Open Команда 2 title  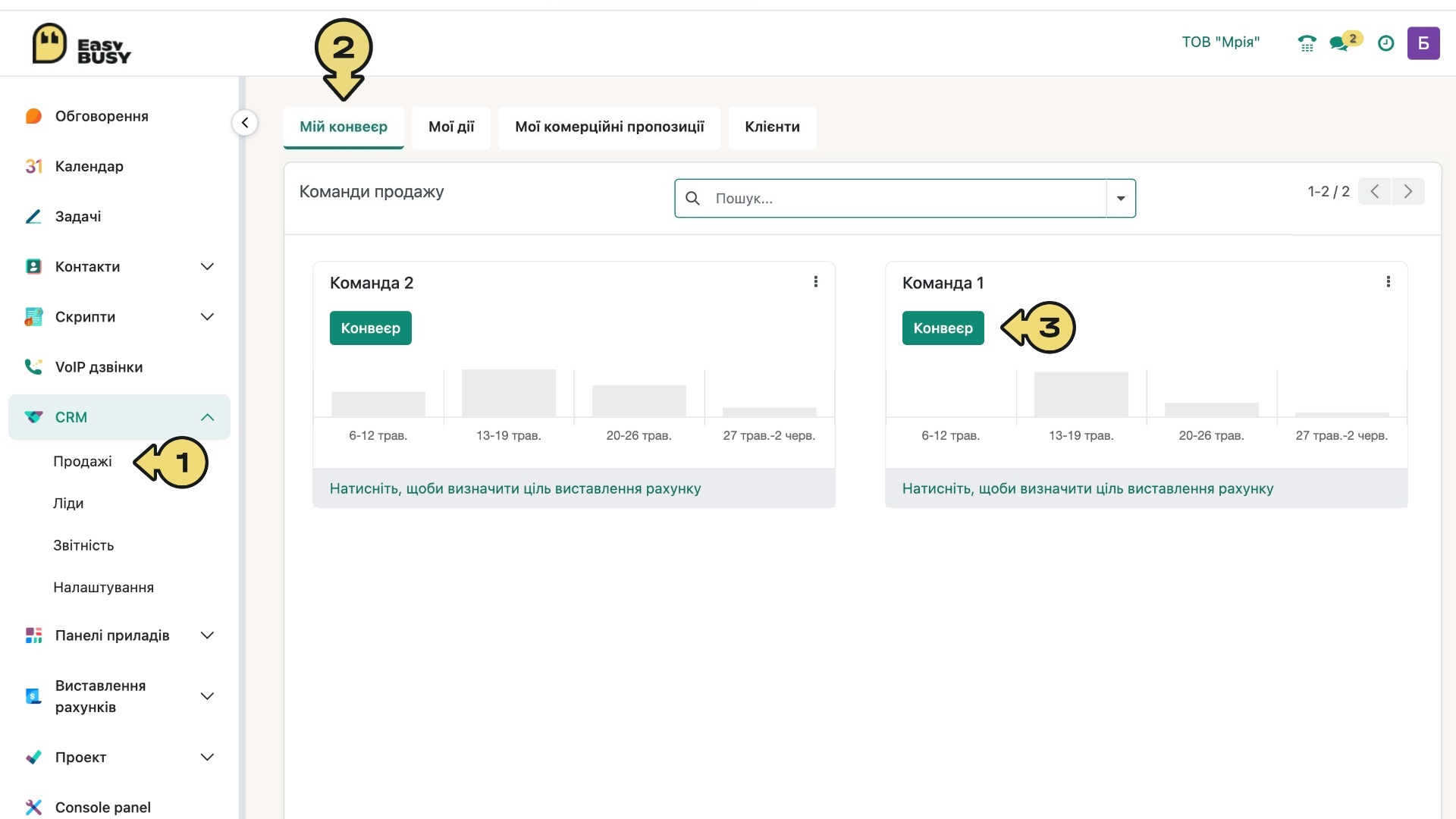[x=372, y=283]
